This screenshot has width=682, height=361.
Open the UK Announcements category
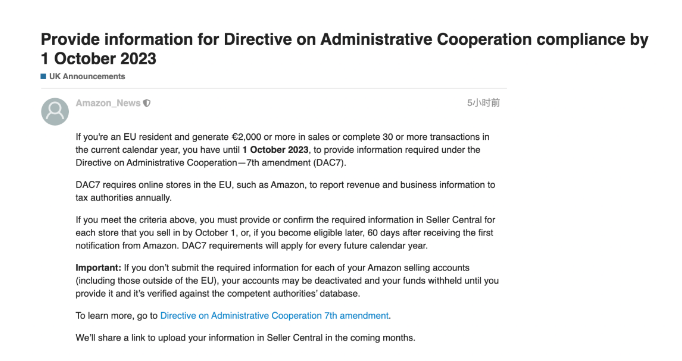click(87, 77)
